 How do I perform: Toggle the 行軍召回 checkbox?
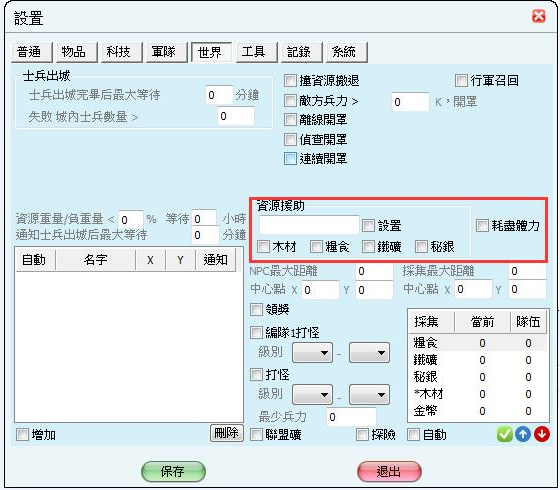point(461,80)
